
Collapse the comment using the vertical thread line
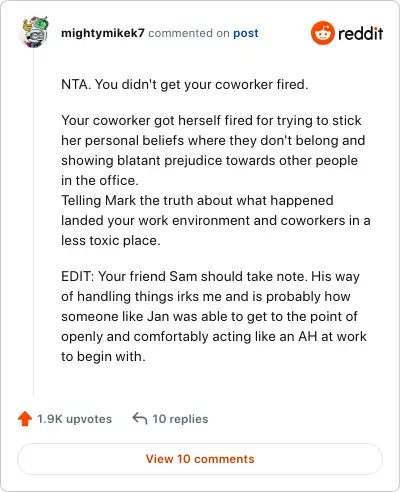33,222
